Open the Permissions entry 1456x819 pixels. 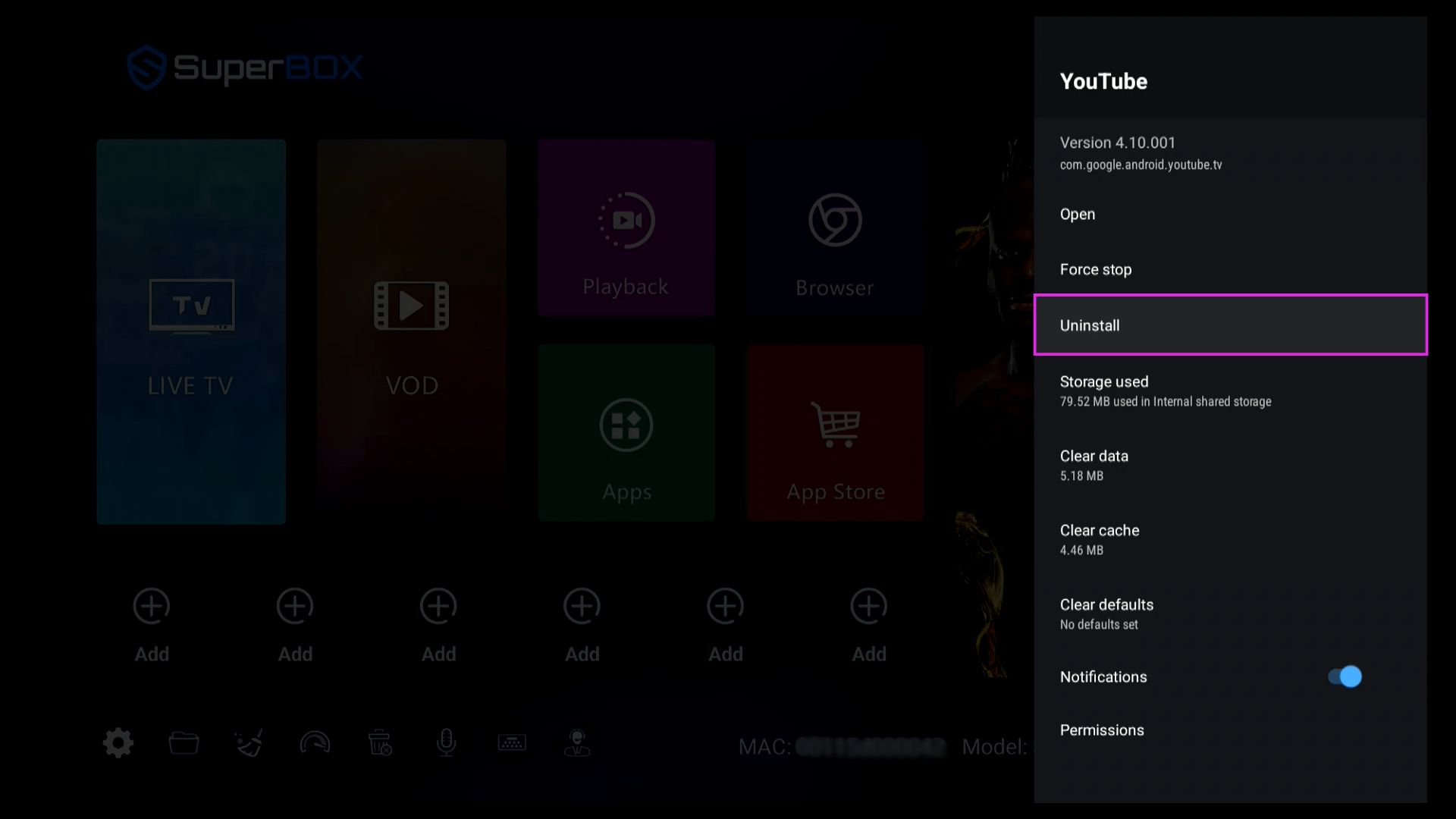[1230, 730]
